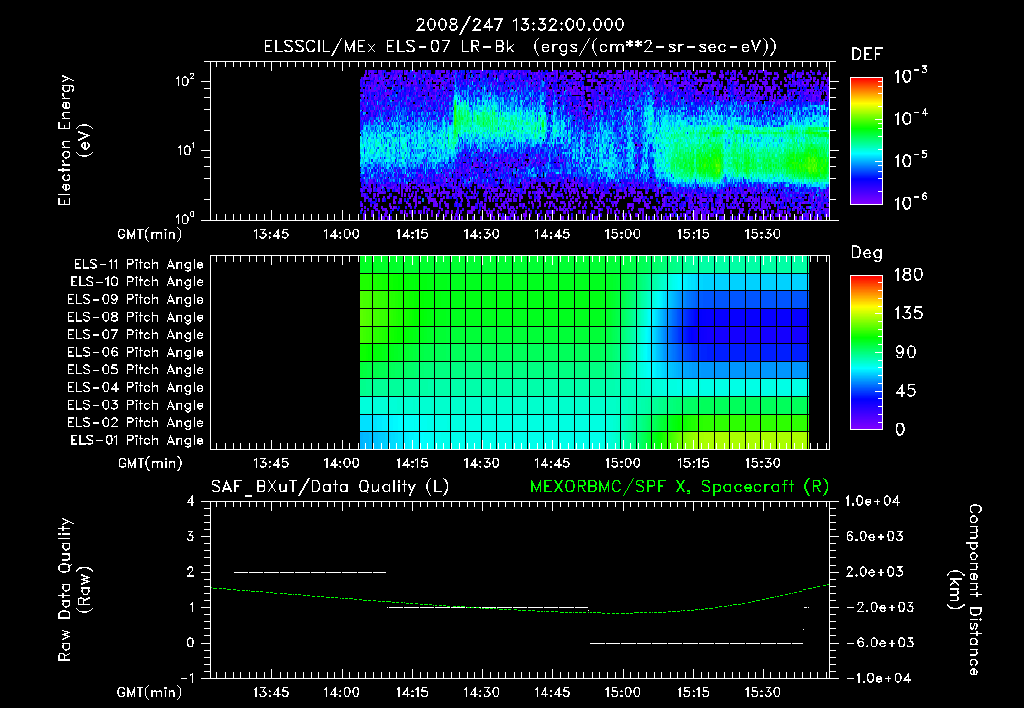Click the Deg legend label
The image size is (1024, 708).
pyautogui.click(x=867, y=253)
